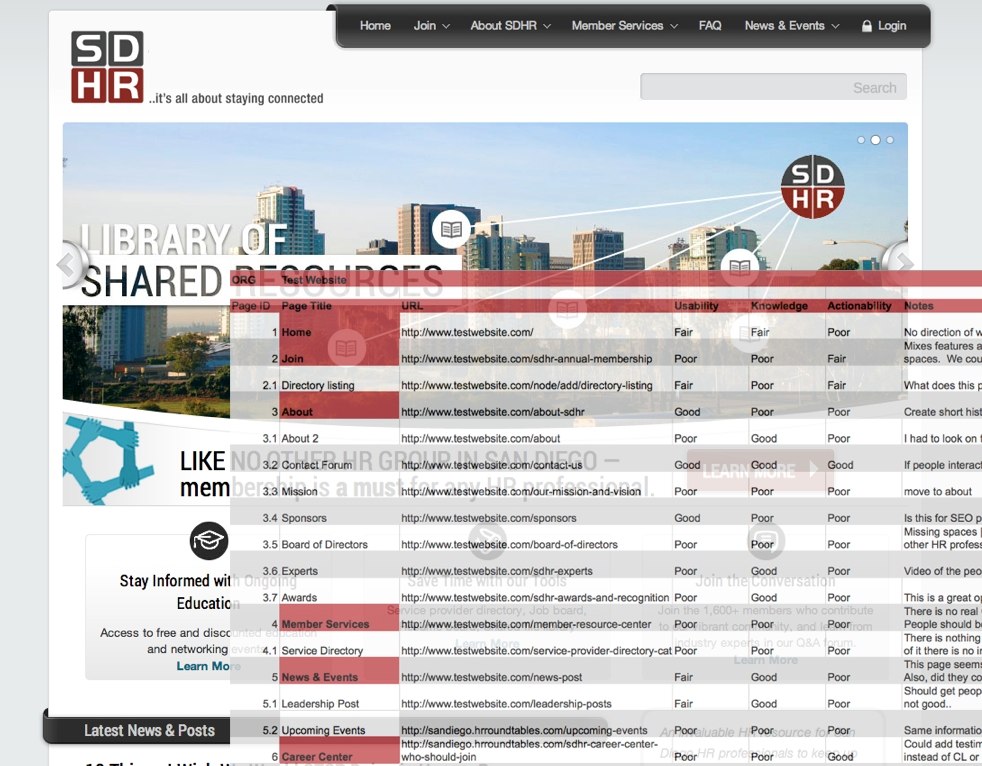Click open-book icon on the dark building
982x766 pixels.
click(451, 229)
